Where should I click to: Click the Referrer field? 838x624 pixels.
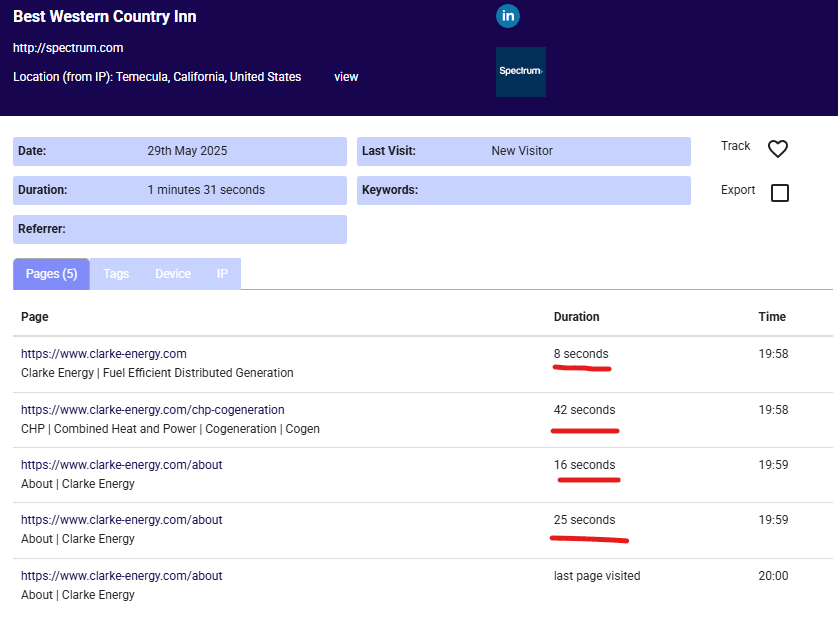click(x=180, y=229)
